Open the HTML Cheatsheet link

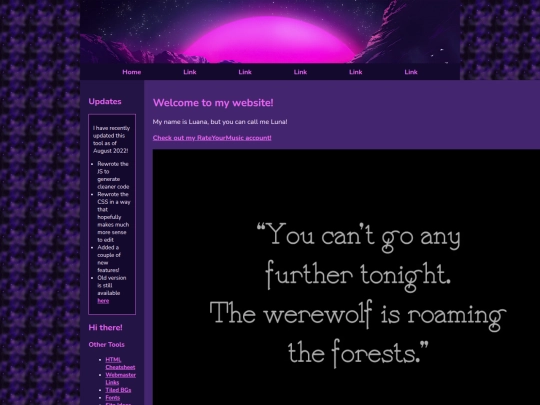pyautogui.click(x=120, y=363)
